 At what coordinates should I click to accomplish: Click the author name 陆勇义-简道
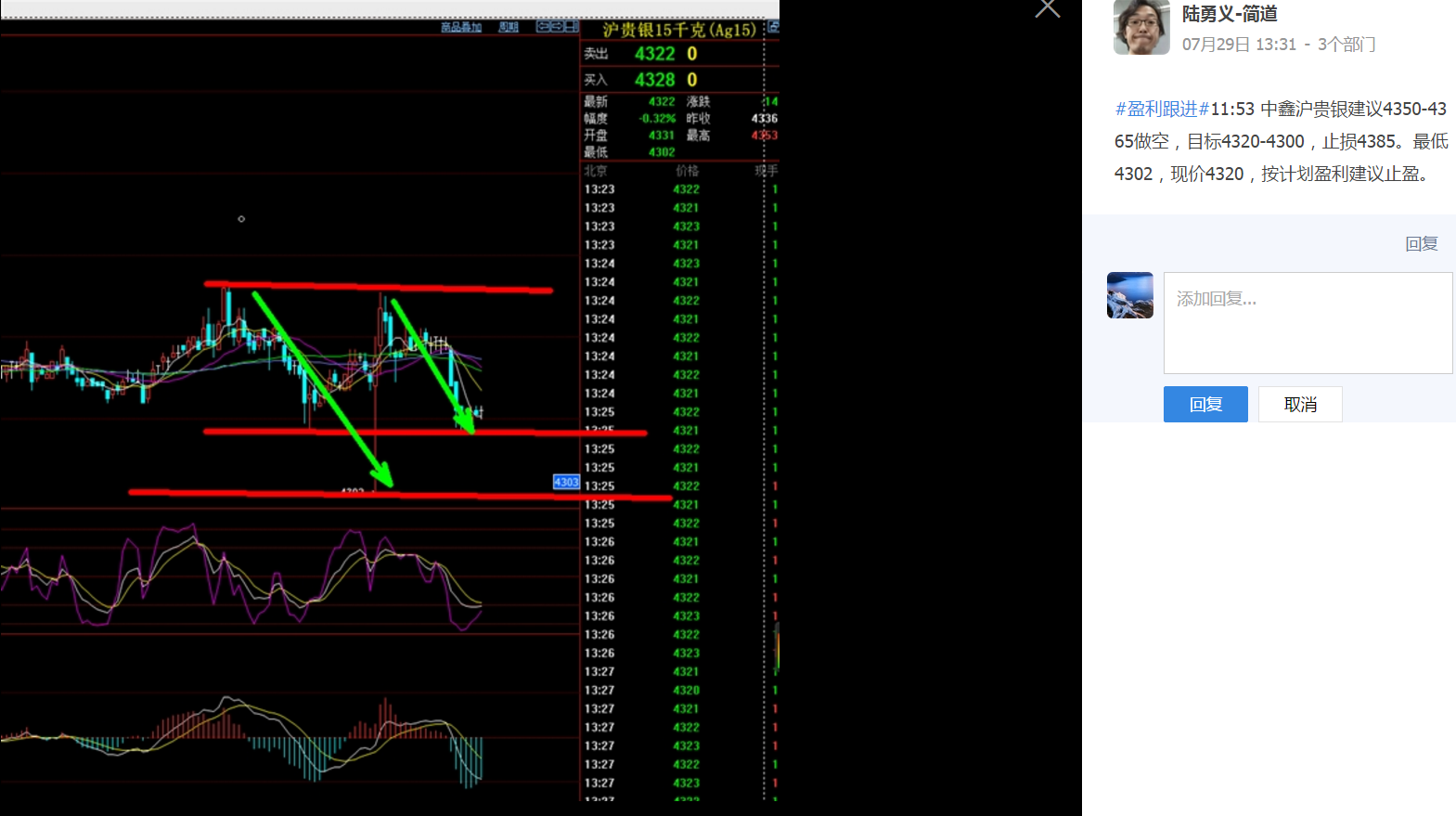[x=1230, y=14]
